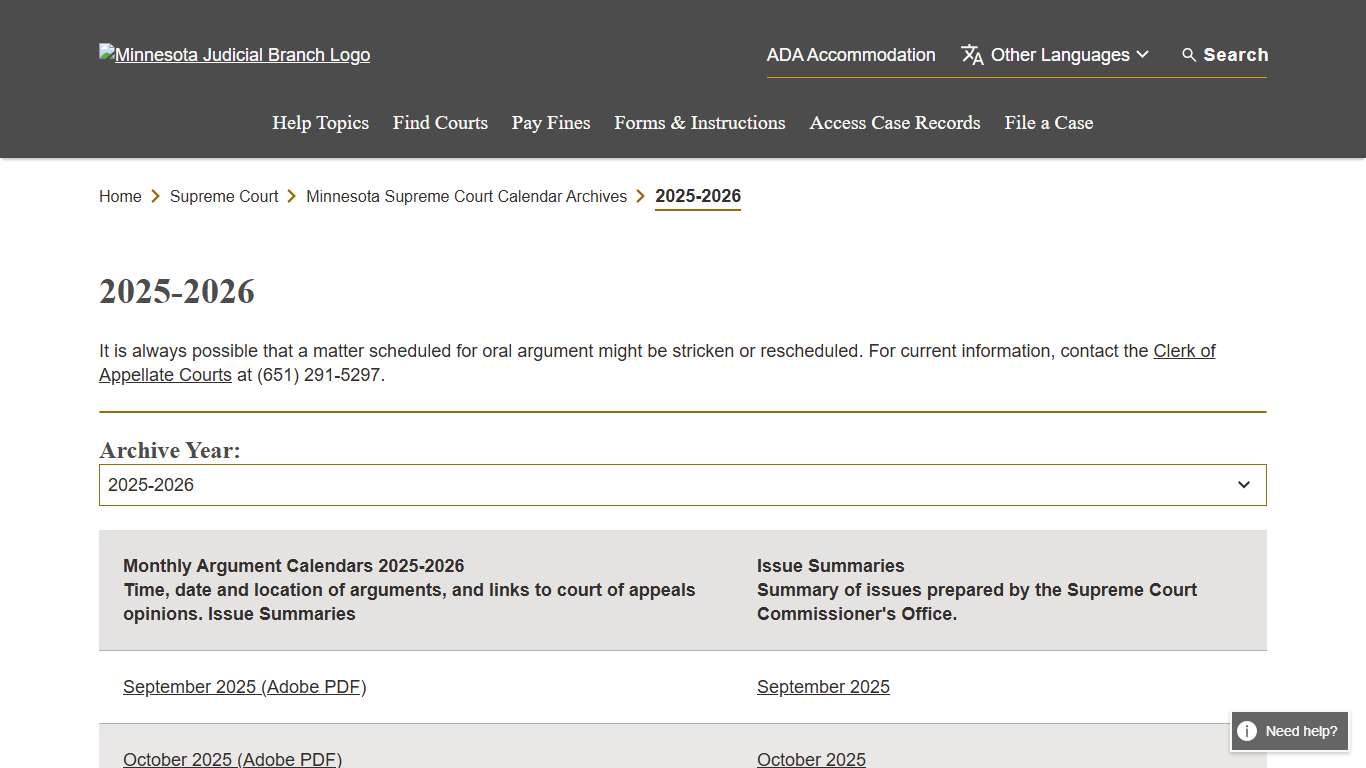
Task: Go to Home breadcrumb link
Action: [120, 197]
